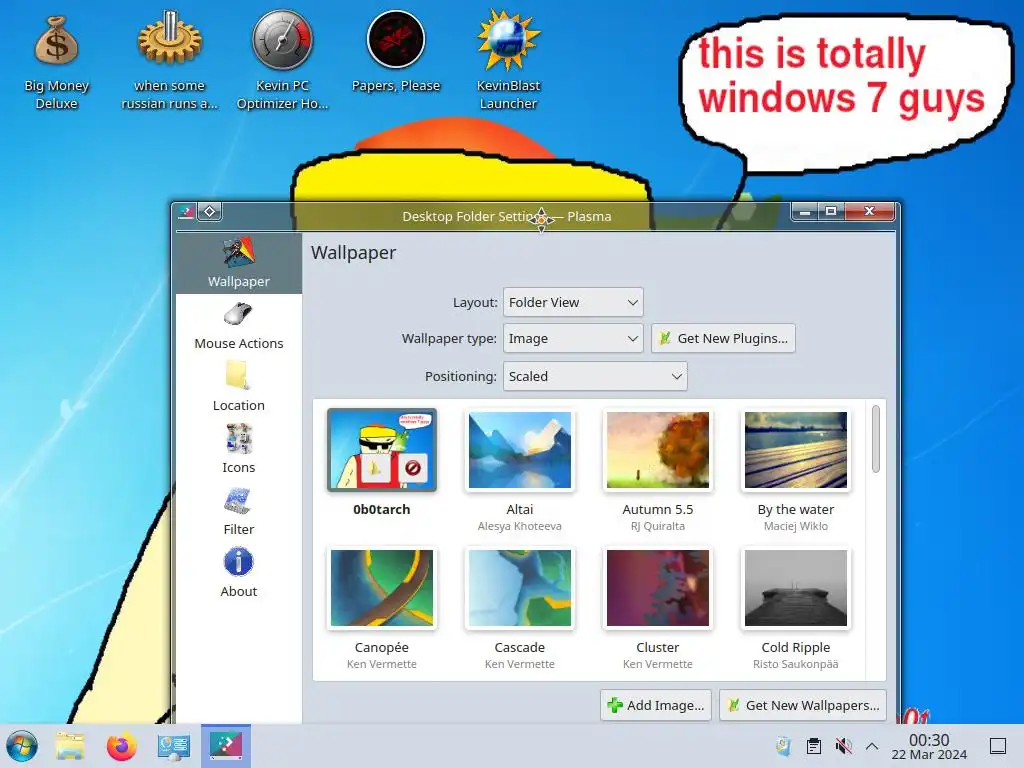1024x768 pixels.
Task: Open the system settings taskbar icon
Action: [174, 746]
